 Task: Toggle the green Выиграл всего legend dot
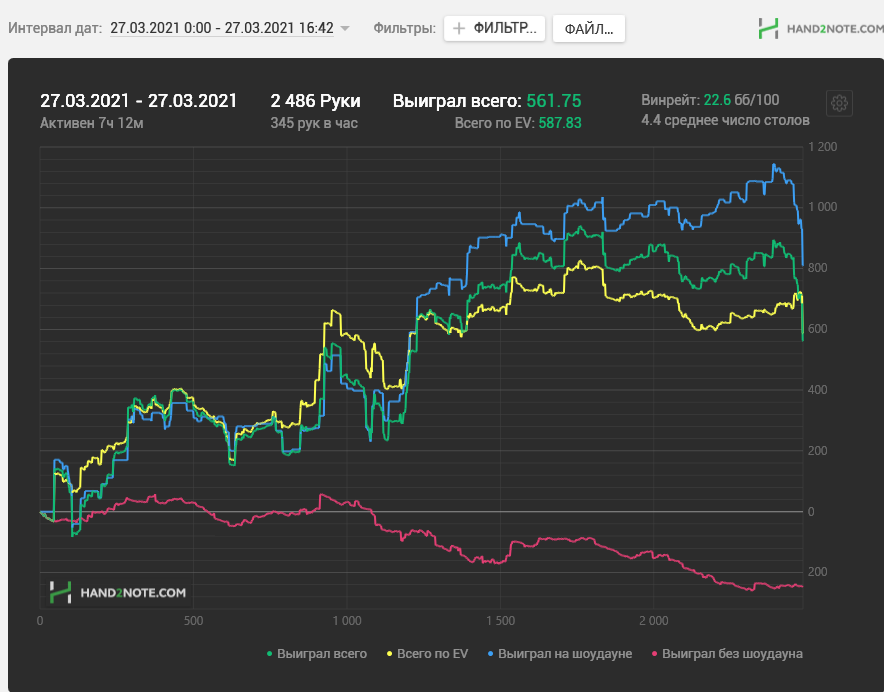269,654
